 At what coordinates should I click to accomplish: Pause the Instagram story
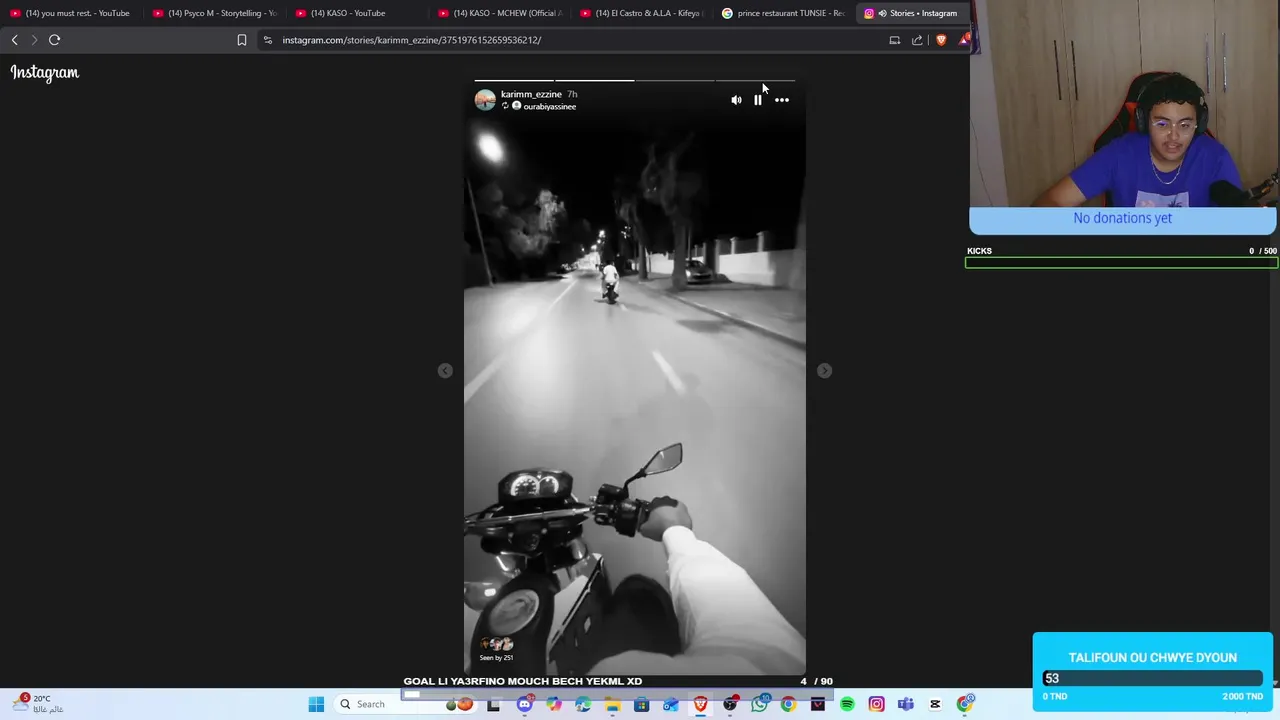[758, 100]
